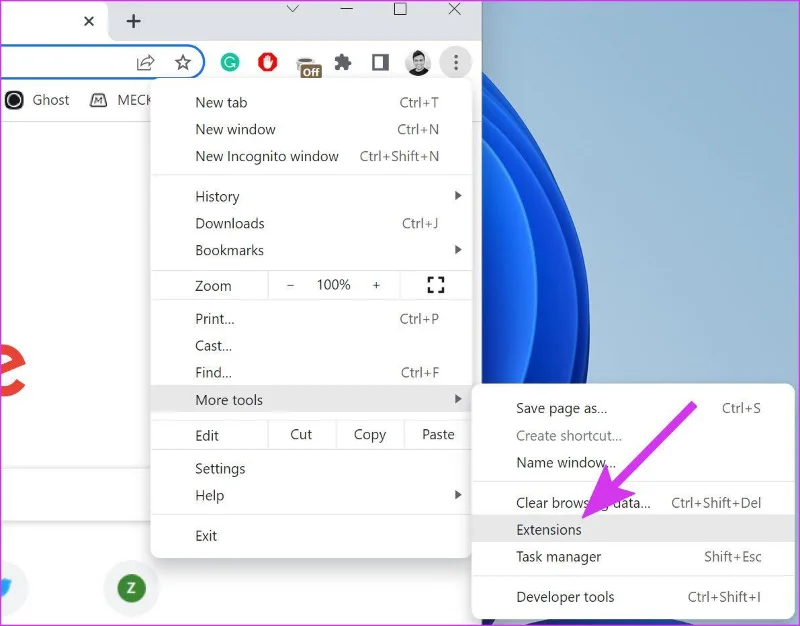
Task: Open the Ghost bookmark
Action: 37,100
